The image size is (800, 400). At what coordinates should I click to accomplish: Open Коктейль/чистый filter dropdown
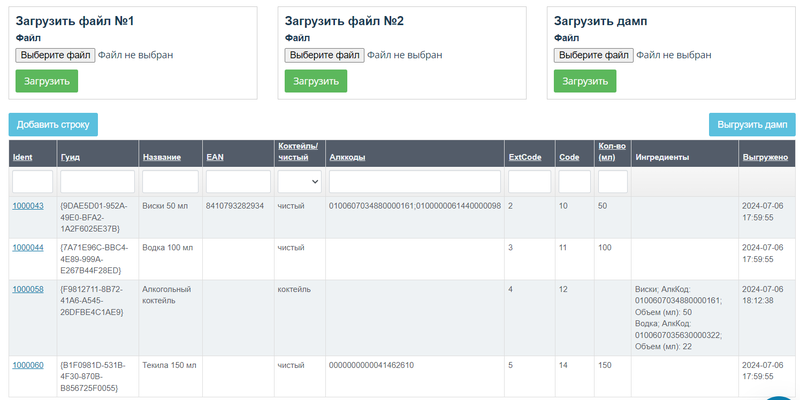299,182
